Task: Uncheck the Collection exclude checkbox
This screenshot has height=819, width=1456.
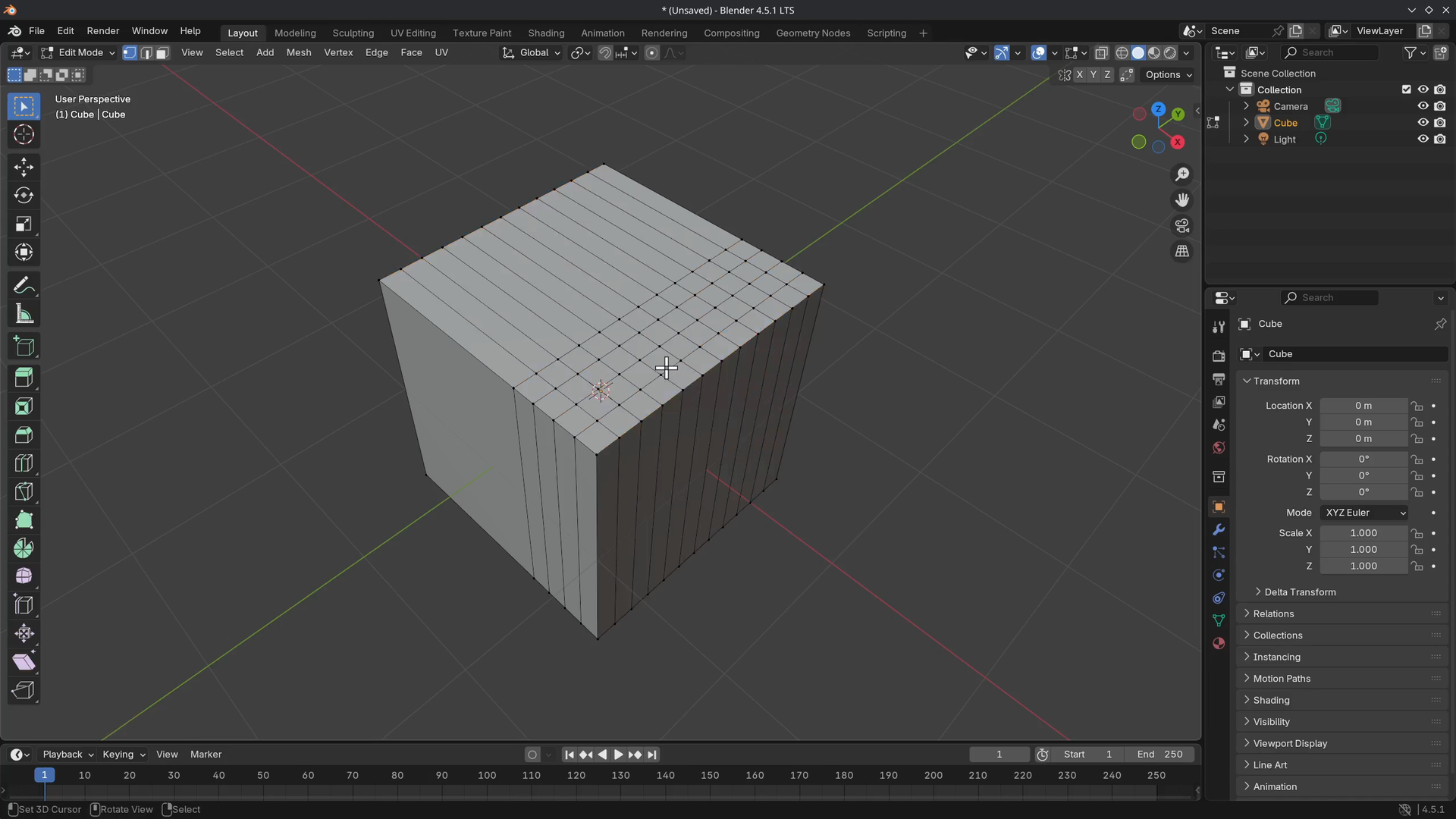Action: point(1406,89)
